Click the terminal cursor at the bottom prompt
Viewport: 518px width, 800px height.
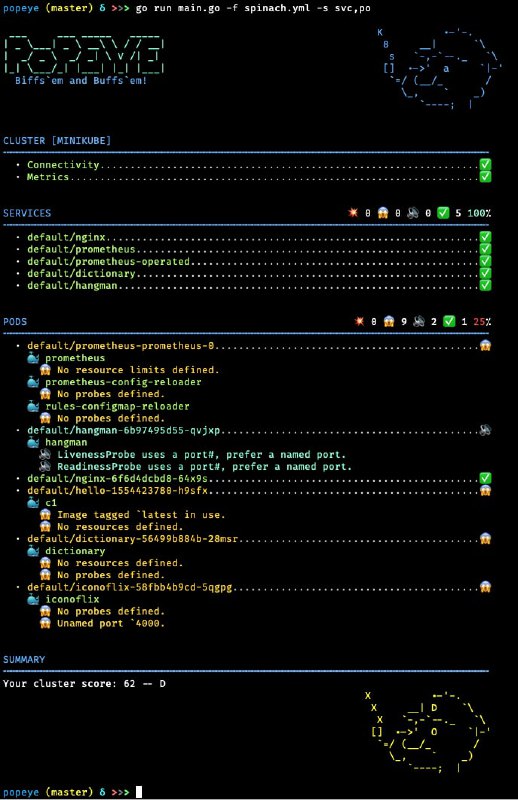tap(138, 792)
